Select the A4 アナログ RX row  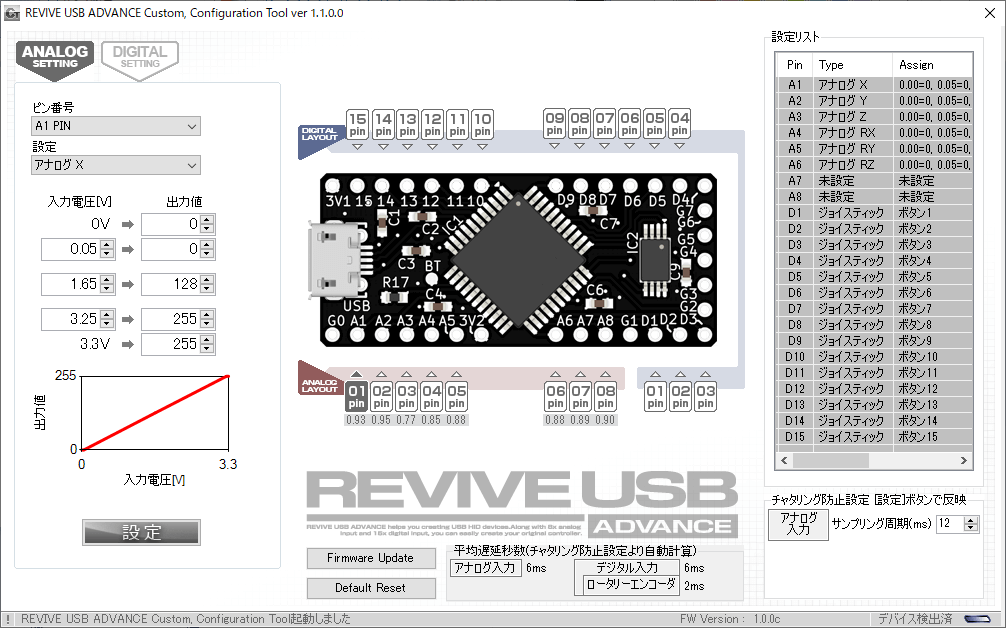(875, 133)
